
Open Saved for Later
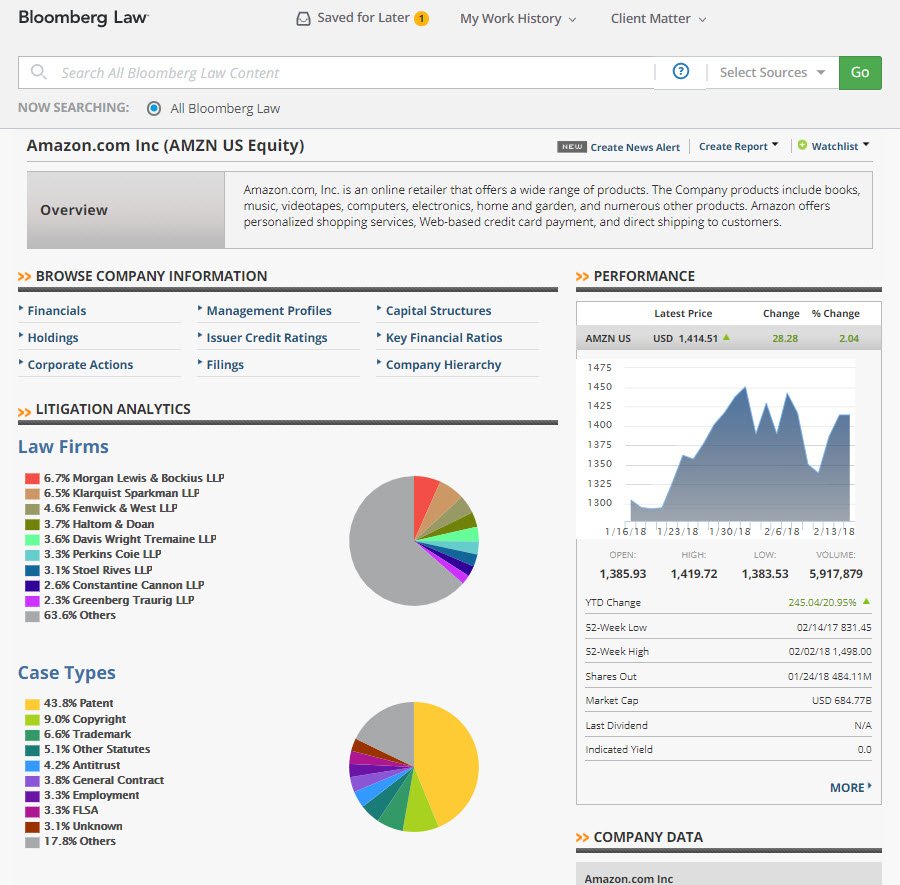(363, 18)
